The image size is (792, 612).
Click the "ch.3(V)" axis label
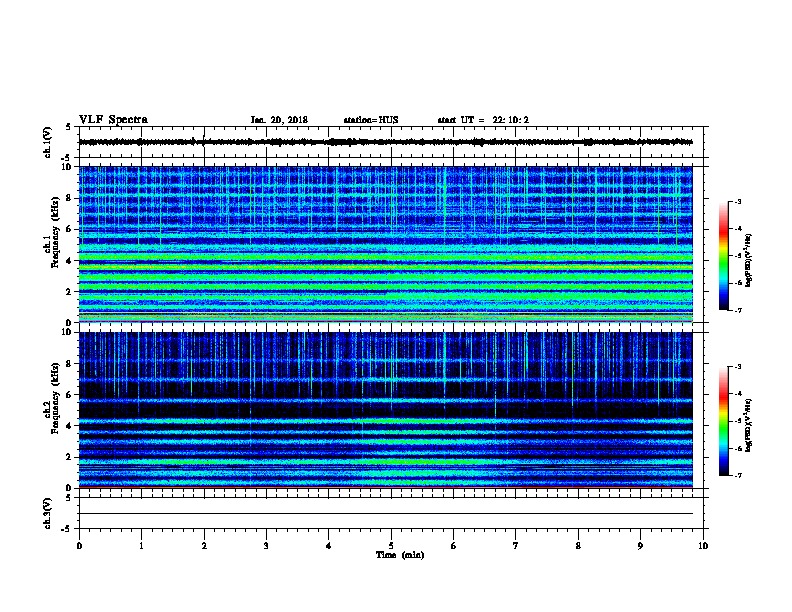pyautogui.click(x=47, y=513)
